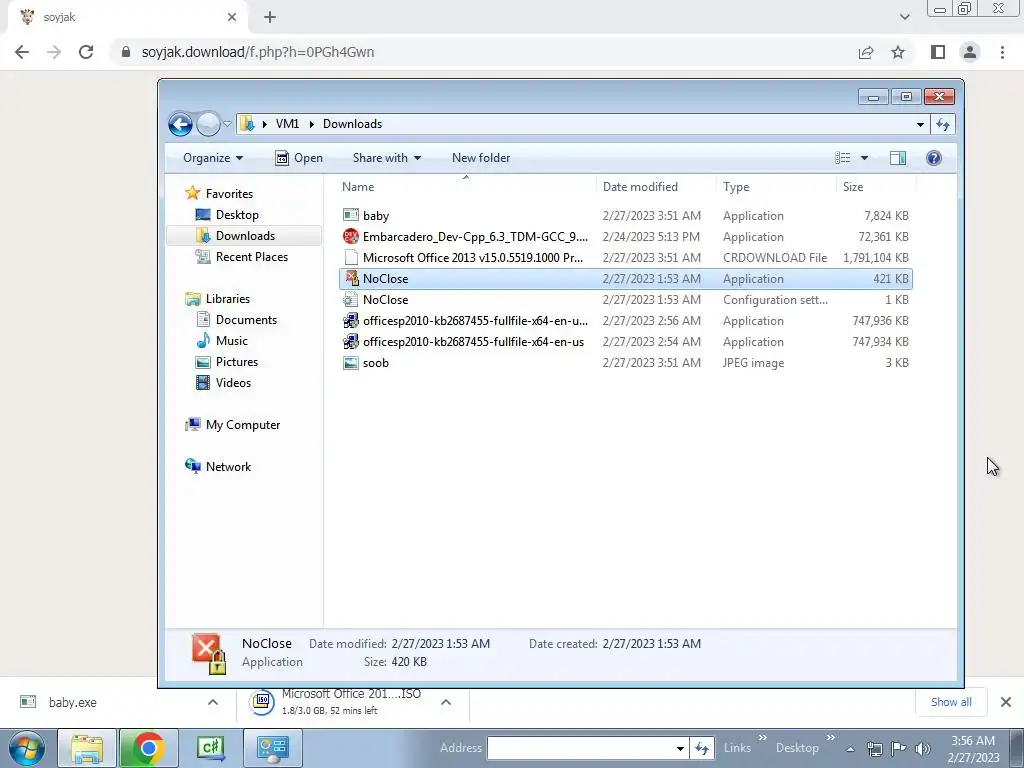Bookmark this page with the star icon
This screenshot has width=1024, height=768.
[898, 52]
